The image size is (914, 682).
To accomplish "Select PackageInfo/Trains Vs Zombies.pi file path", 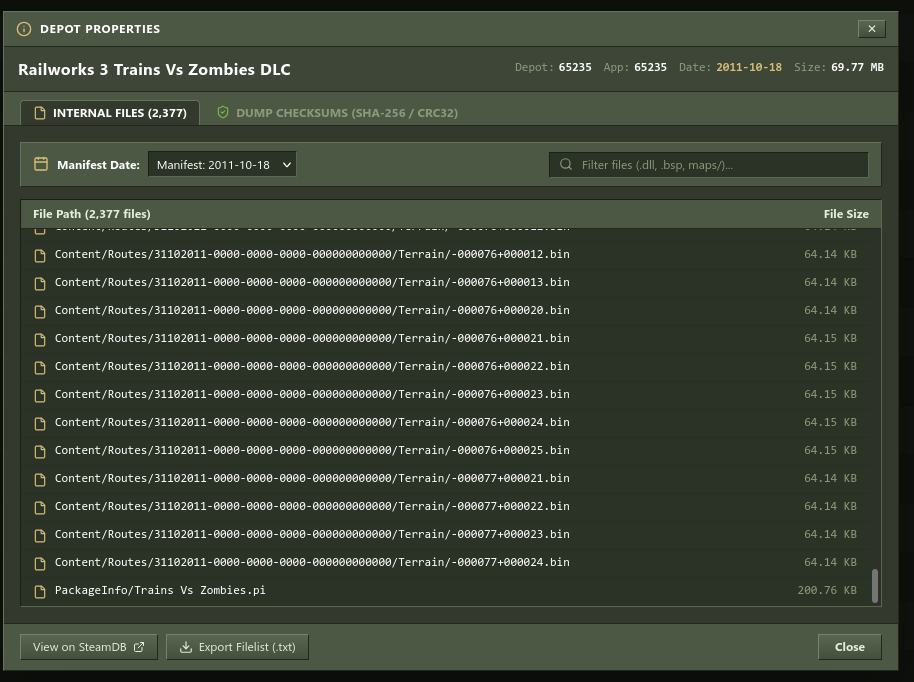I will [160, 590].
